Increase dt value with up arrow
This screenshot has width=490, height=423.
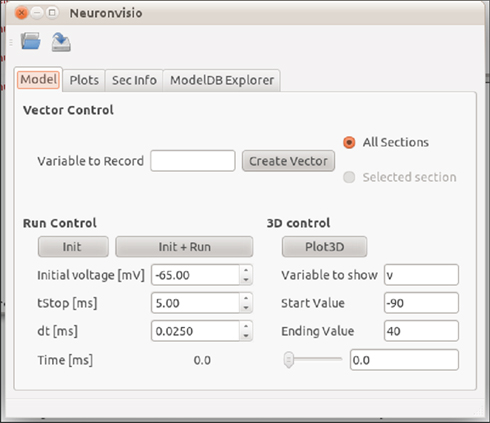tap(246, 327)
